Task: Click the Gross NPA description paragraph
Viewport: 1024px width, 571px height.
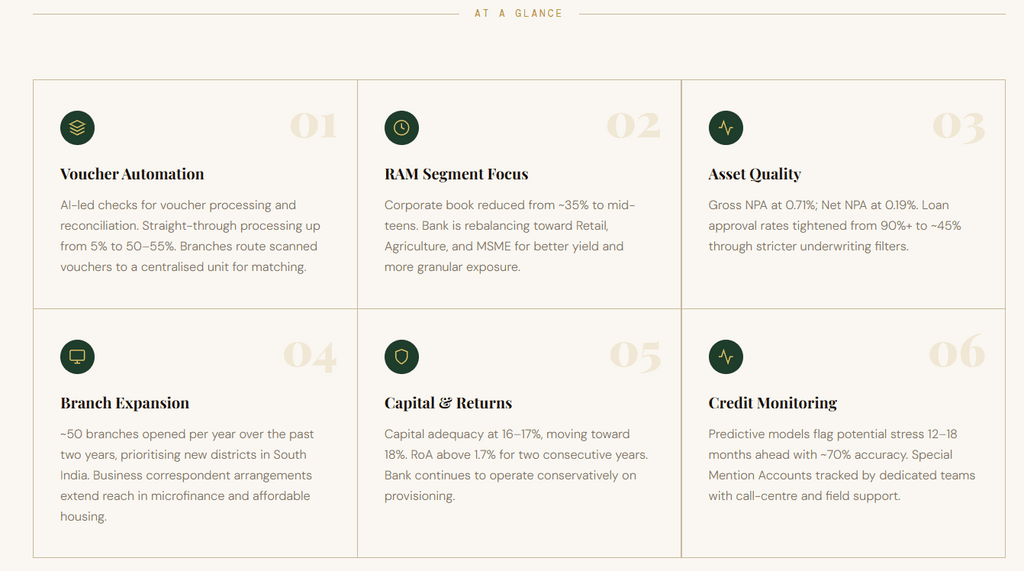Action: coord(834,225)
